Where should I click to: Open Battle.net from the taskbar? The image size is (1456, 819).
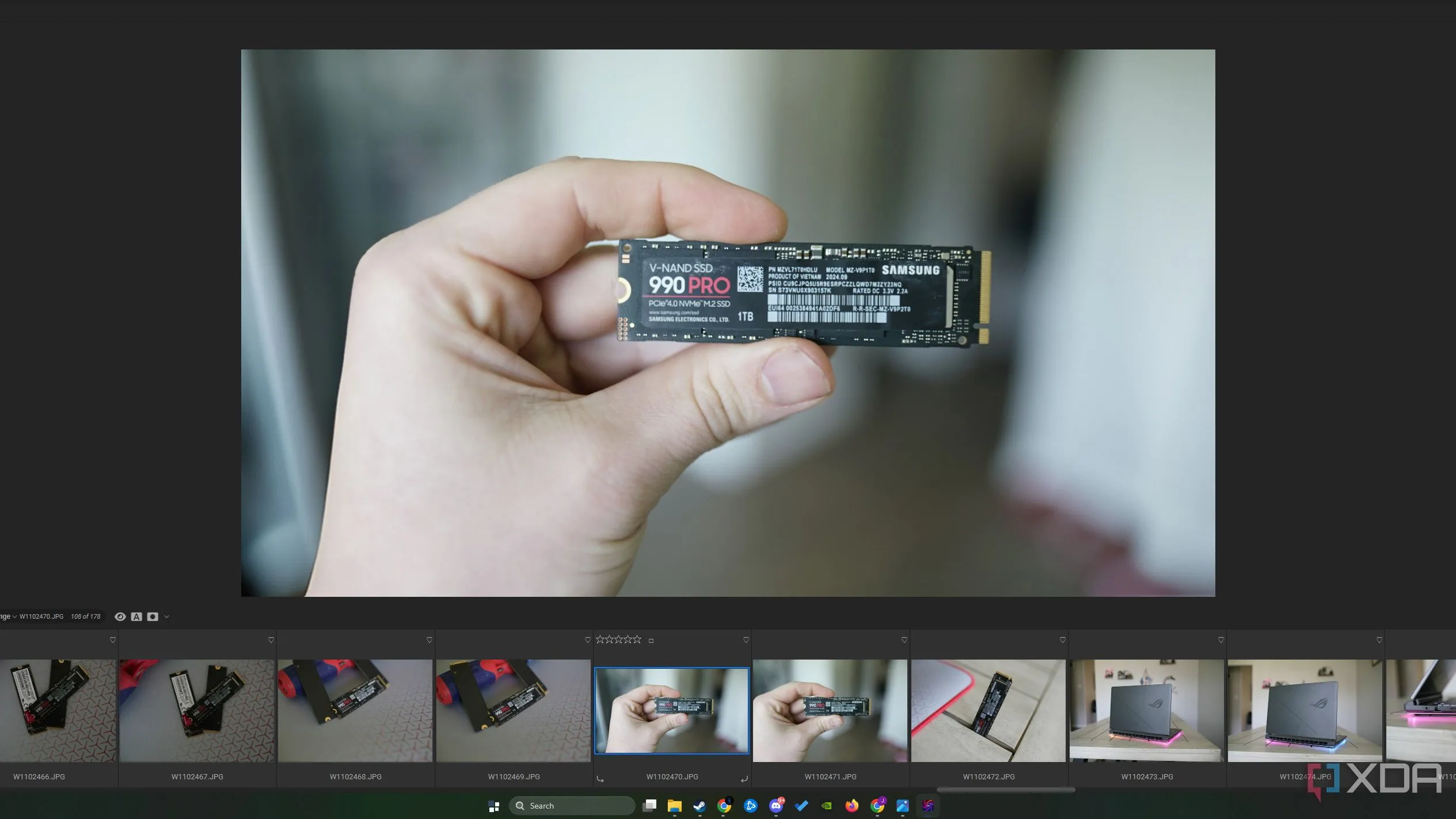point(750,806)
